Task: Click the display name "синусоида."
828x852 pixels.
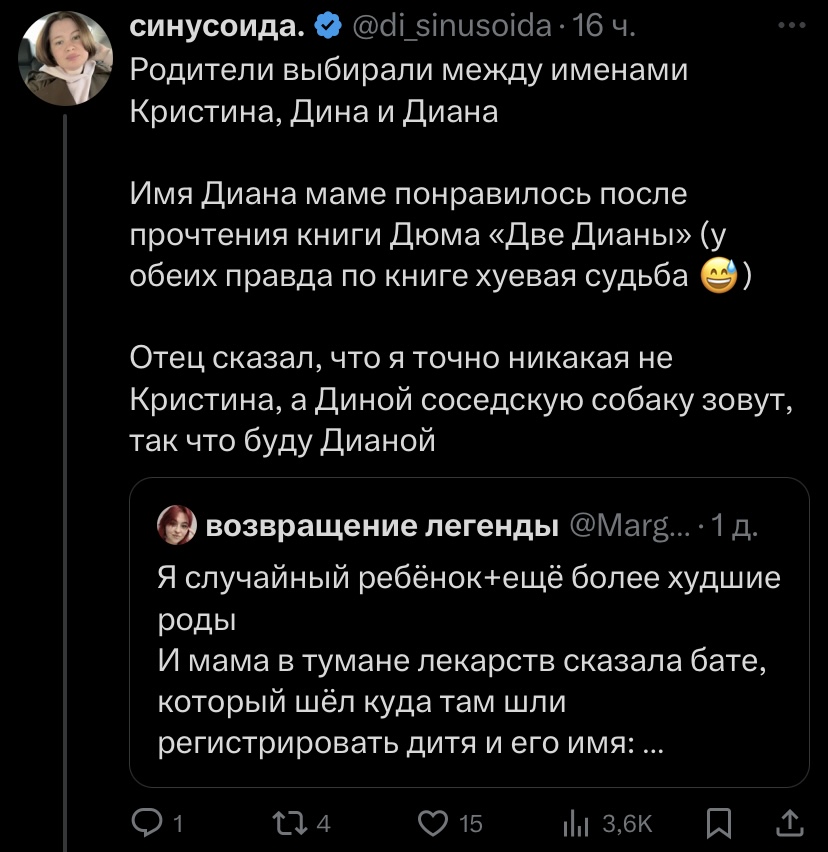Action: click(218, 28)
